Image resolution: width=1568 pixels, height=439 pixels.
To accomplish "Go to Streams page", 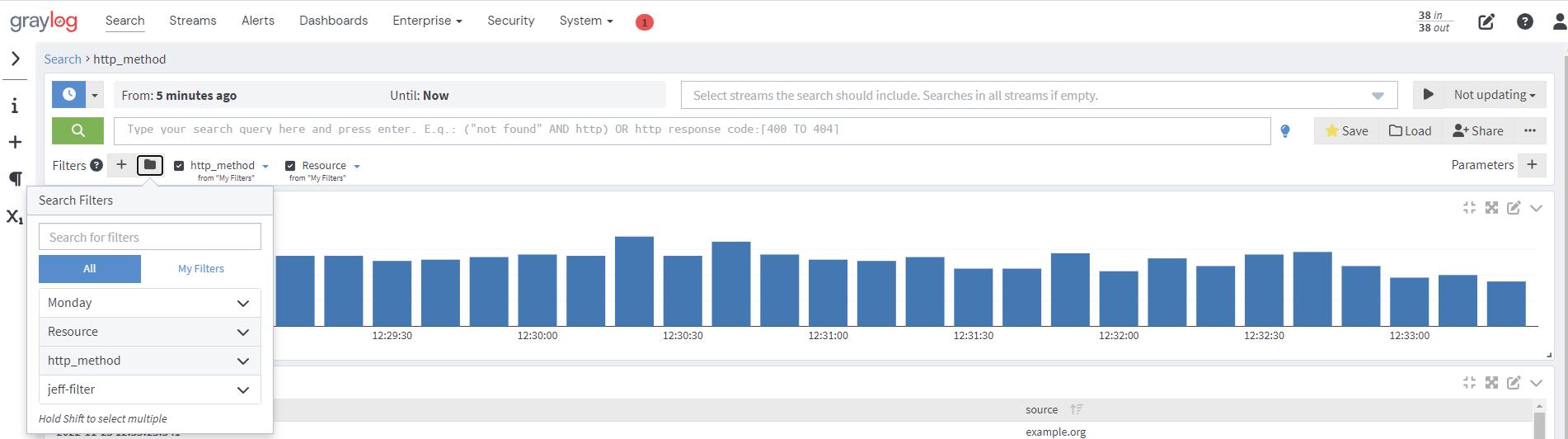I will click(193, 21).
